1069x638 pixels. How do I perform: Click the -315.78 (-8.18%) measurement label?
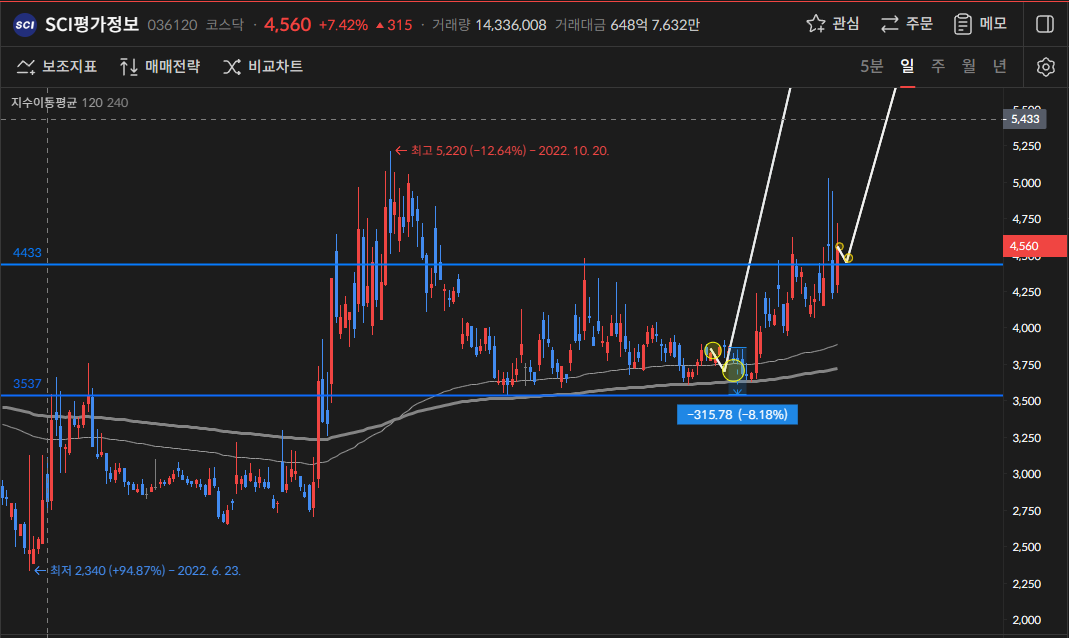[737, 414]
